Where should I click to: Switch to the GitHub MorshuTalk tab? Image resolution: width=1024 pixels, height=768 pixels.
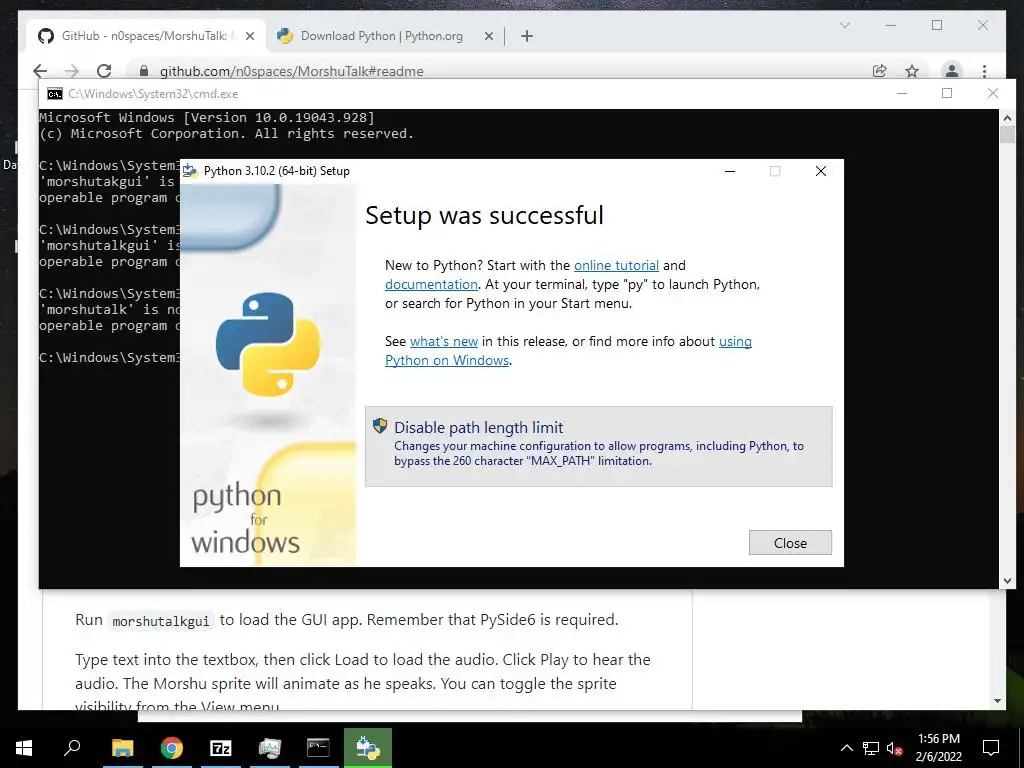[145, 36]
